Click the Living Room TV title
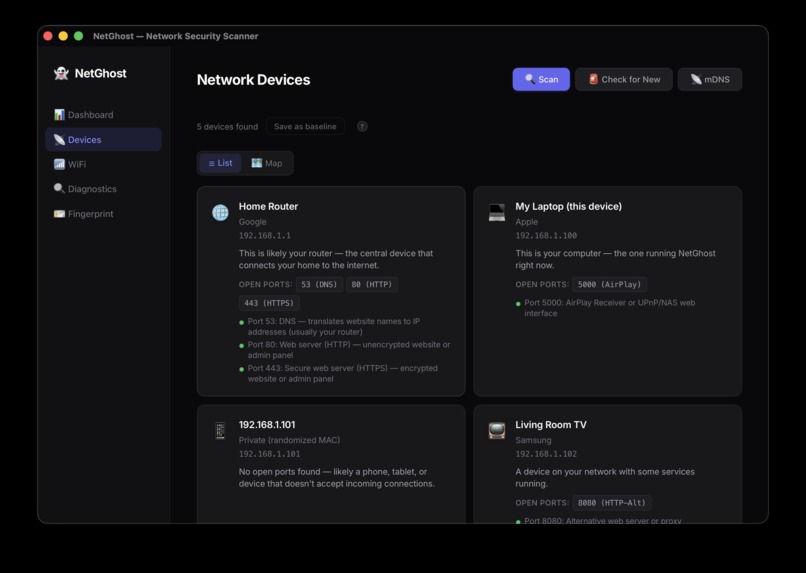 click(x=551, y=425)
